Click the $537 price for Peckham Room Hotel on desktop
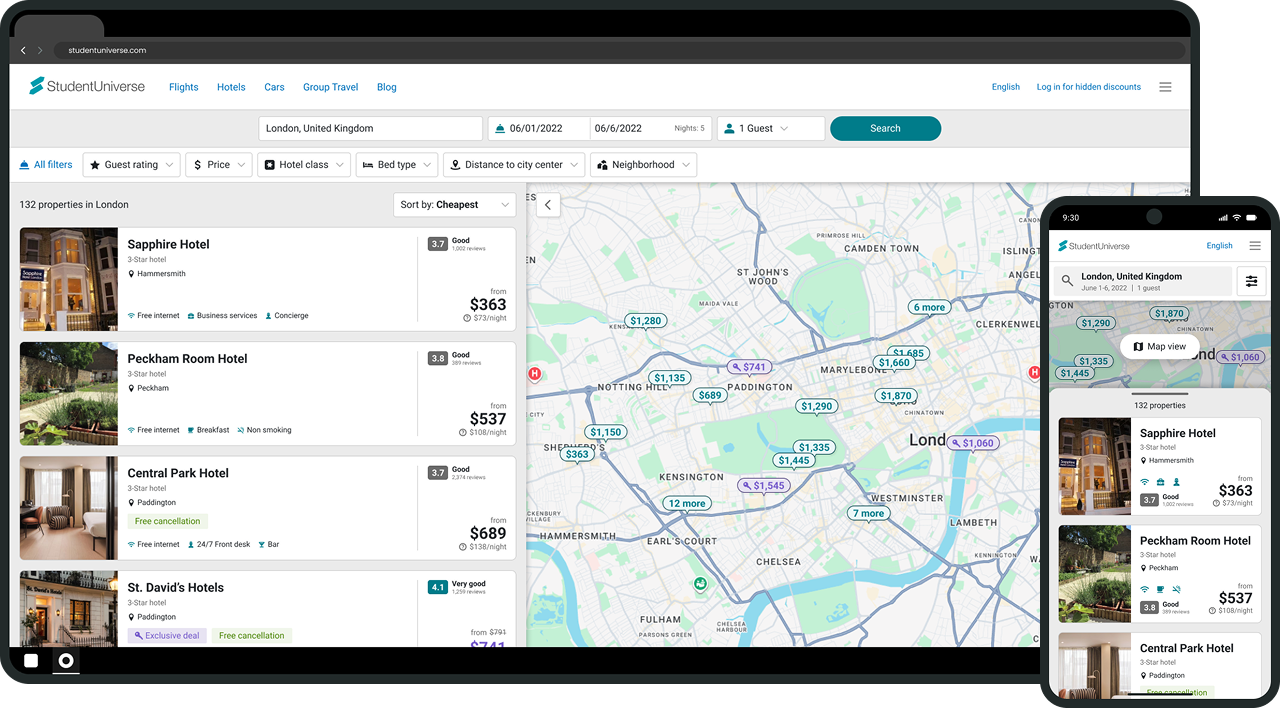Viewport: 1280px width, 708px height. pyautogui.click(x=488, y=419)
